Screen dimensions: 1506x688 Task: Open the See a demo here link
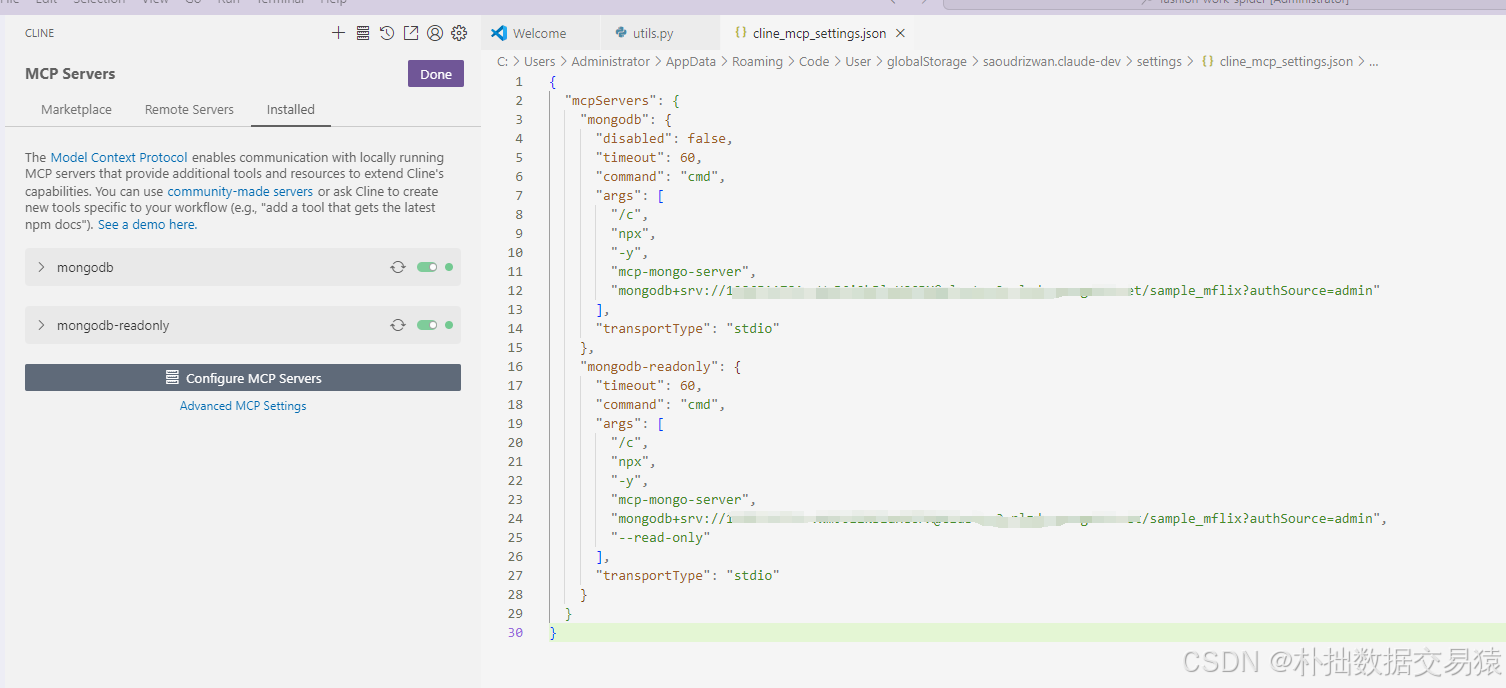click(x=147, y=225)
